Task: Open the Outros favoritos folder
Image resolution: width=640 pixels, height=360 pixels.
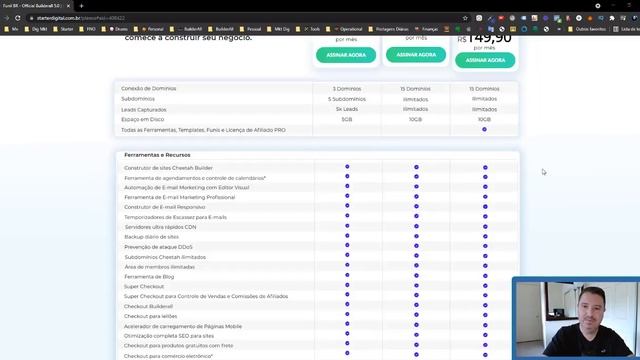Action: point(587,29)
